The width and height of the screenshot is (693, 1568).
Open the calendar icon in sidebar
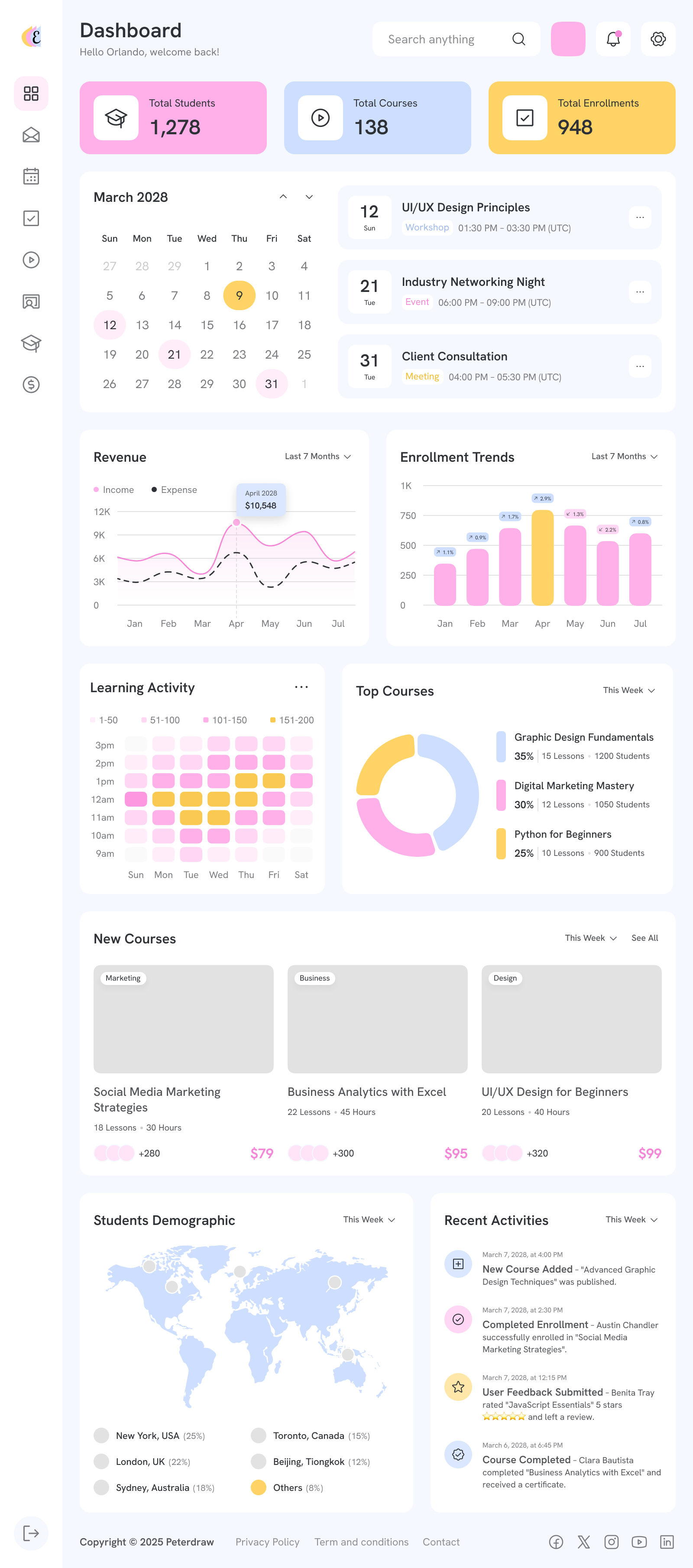31,177
